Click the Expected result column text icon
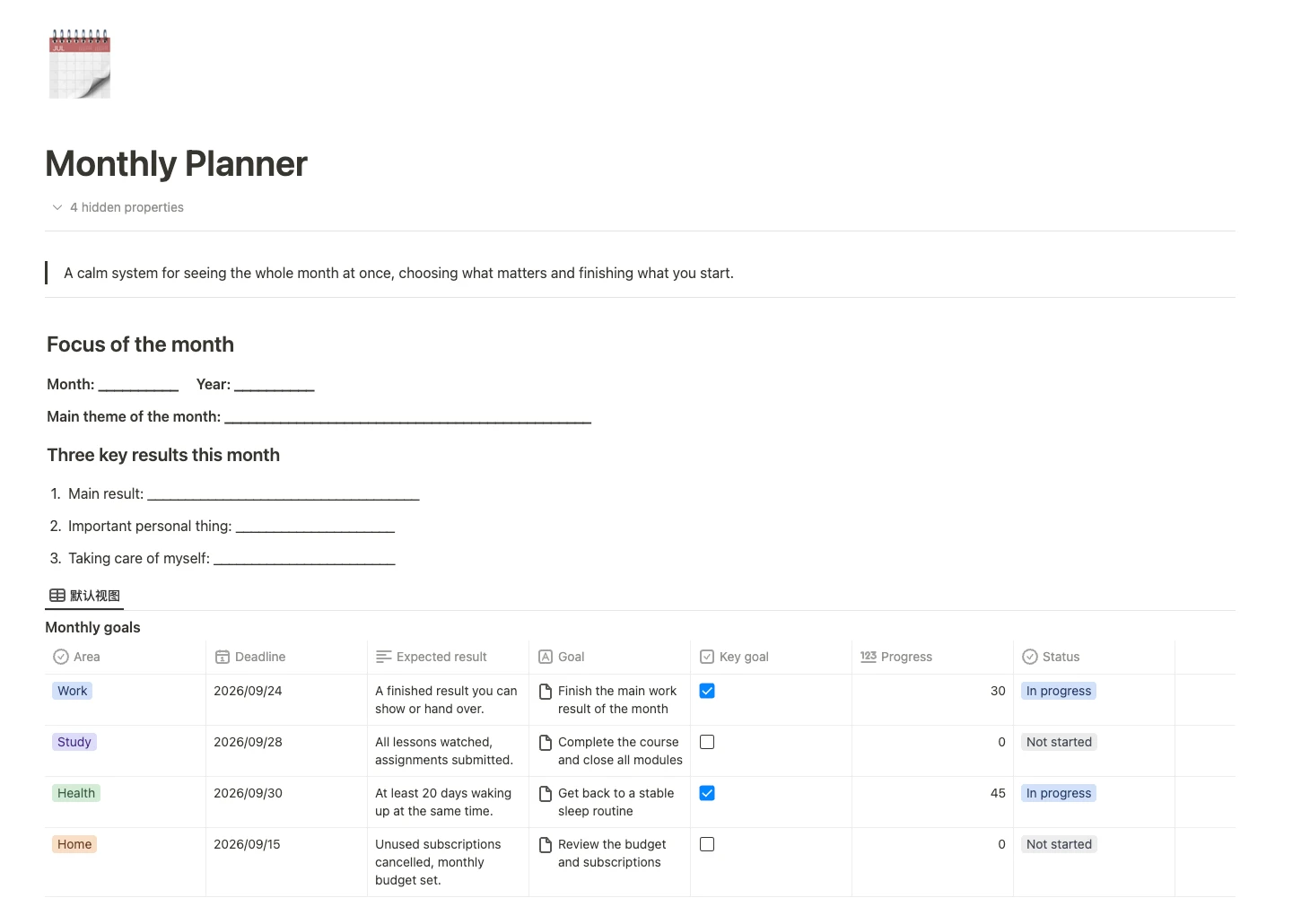The width and height of the screenshot is (1310, 924). click(384, 657)
